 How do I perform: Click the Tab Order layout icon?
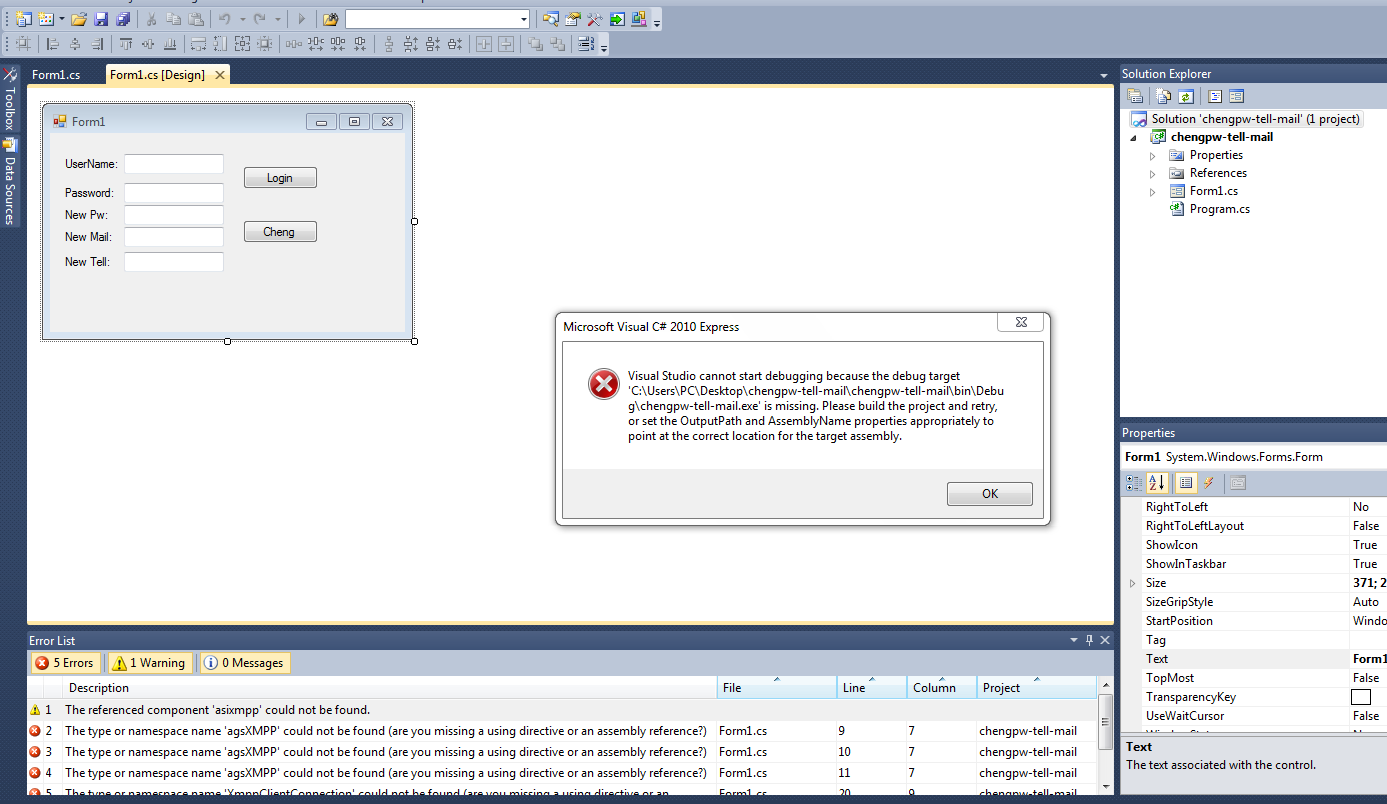pos(586,44)
